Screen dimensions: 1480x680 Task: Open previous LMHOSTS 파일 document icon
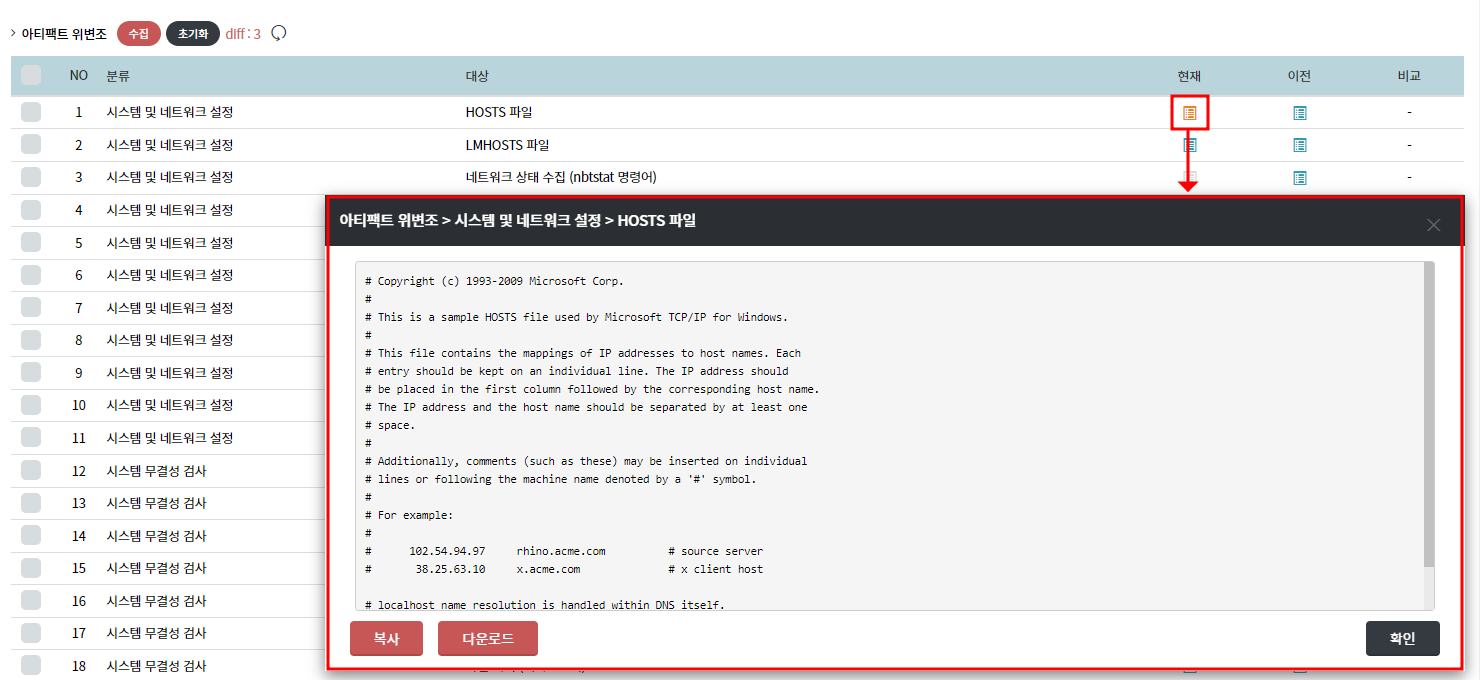1299,145
